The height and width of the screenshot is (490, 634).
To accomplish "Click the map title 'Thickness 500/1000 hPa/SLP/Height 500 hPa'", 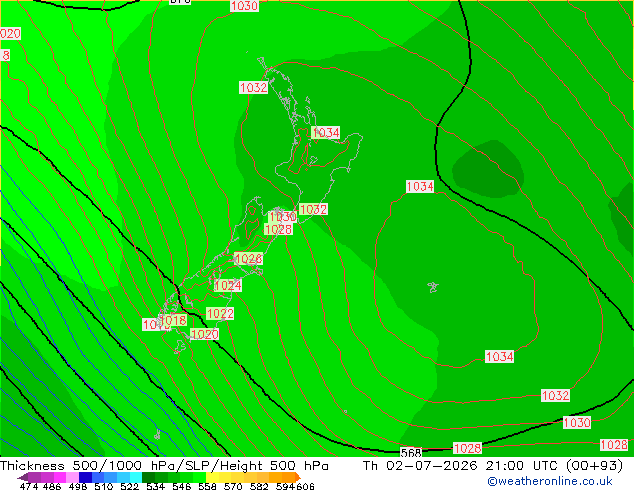I will [164, 466].
